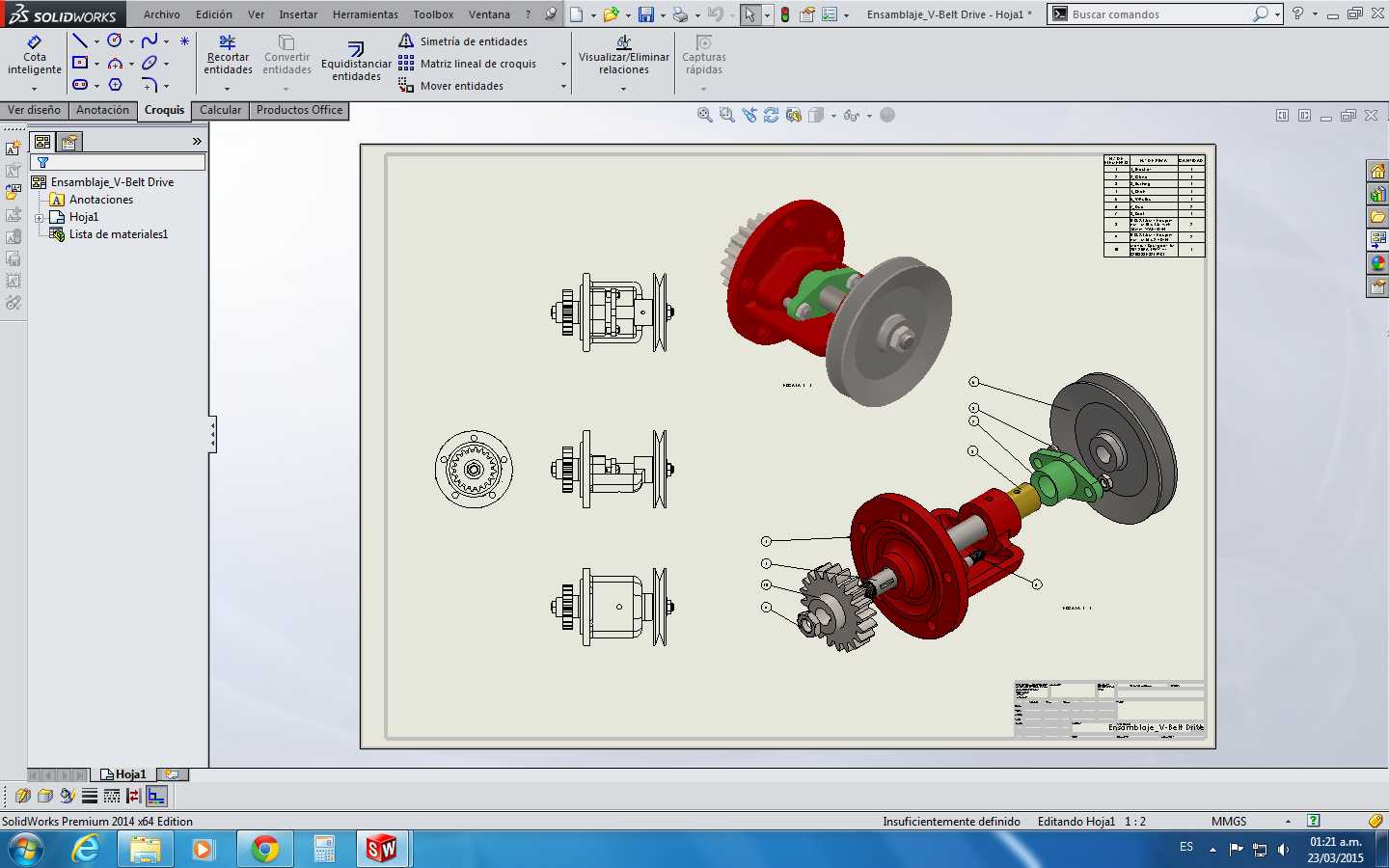Open dropdown arrow below Cota inteligente
The width and height of the screenshot is (1389, 868).
coord(34,89)
